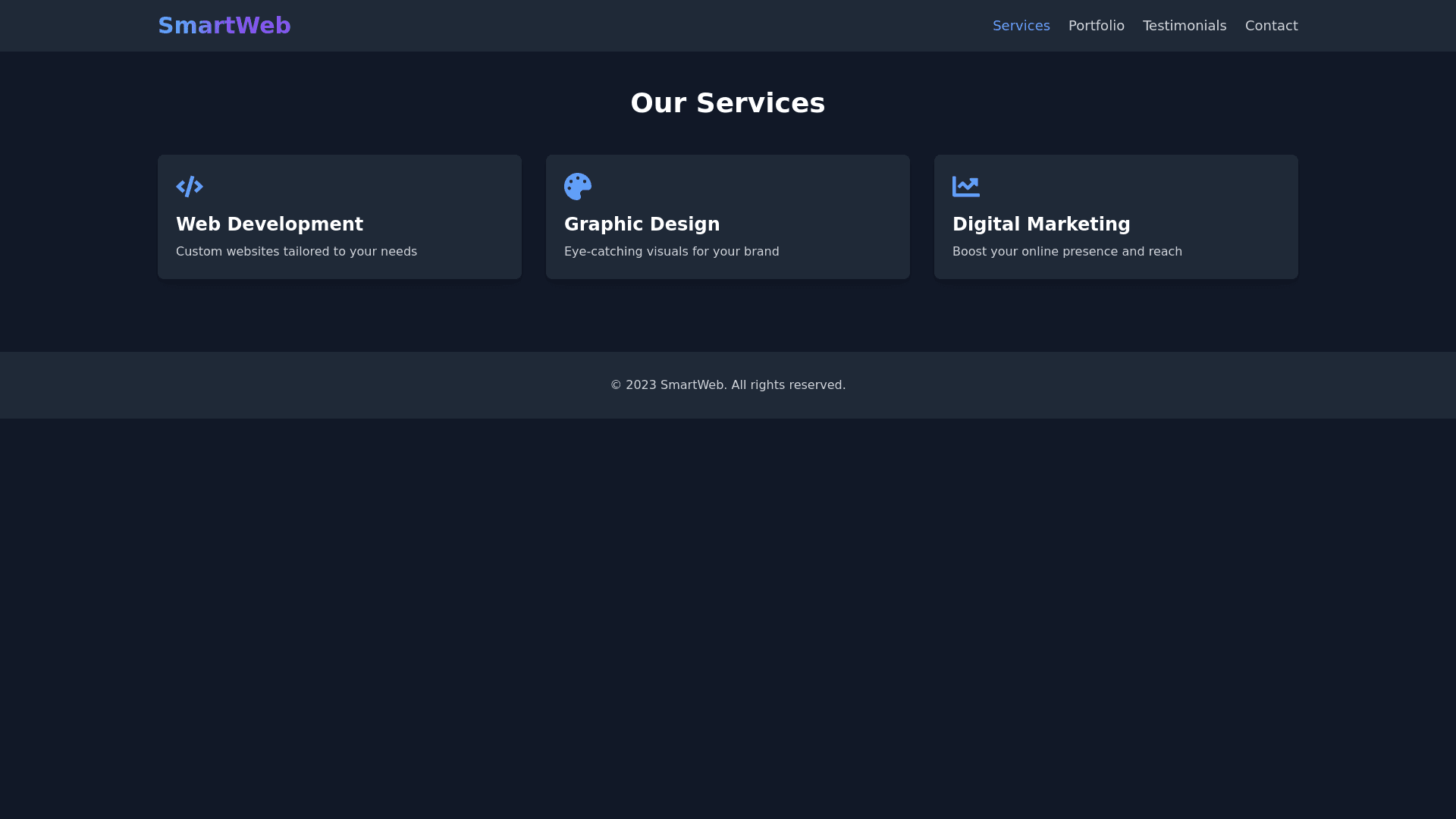Click the Digital Marketing card title

[1040, 224]
